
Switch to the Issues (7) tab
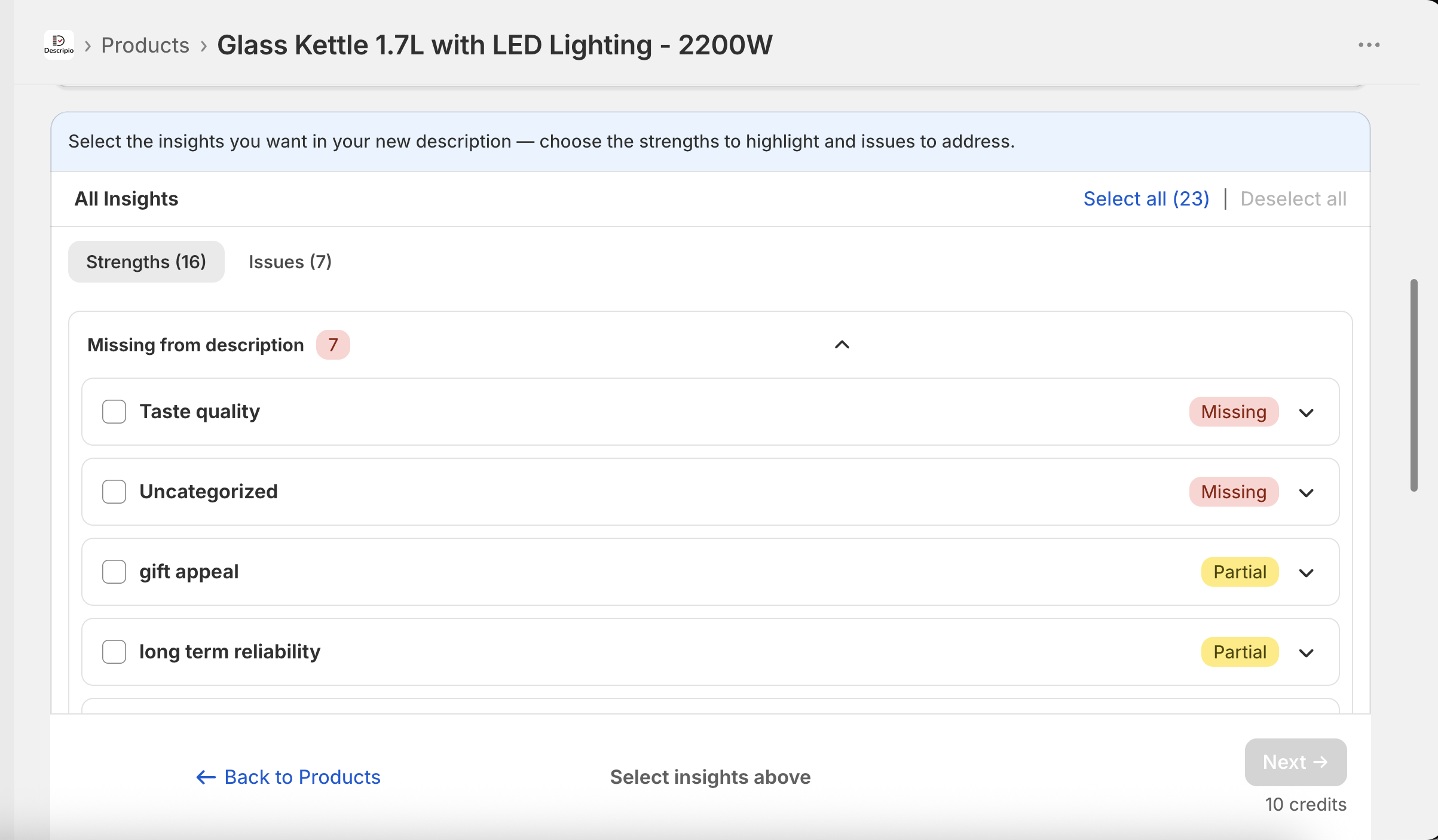click(x=290, y=262)
